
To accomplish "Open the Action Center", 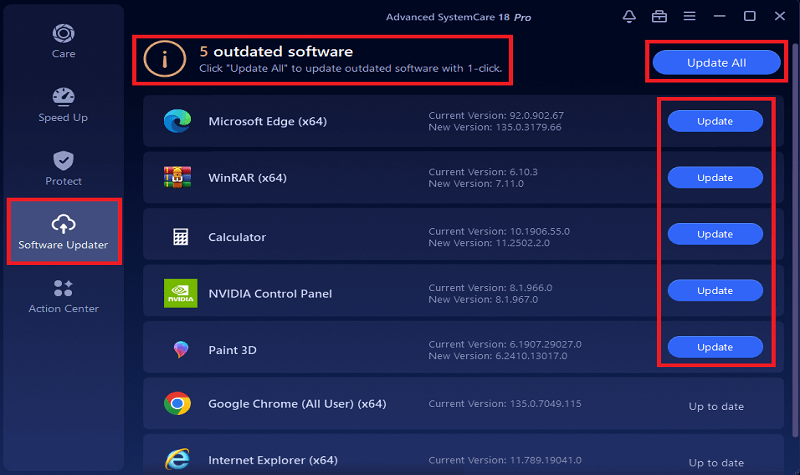I will pos(63,296).
